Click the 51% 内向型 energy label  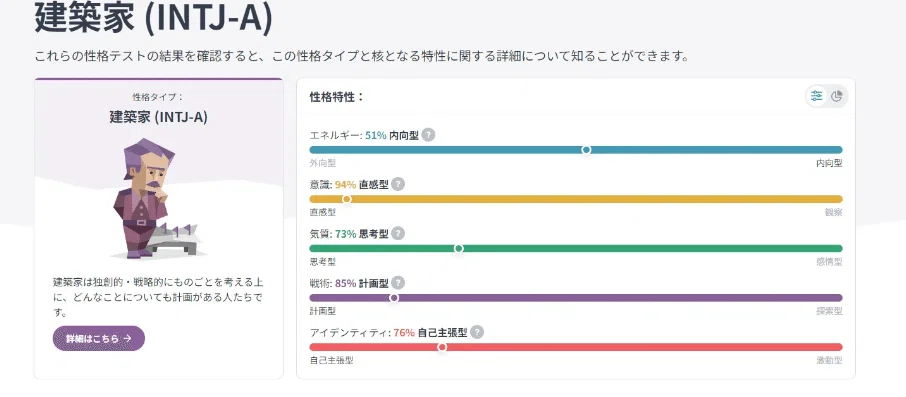pos(392,135)
